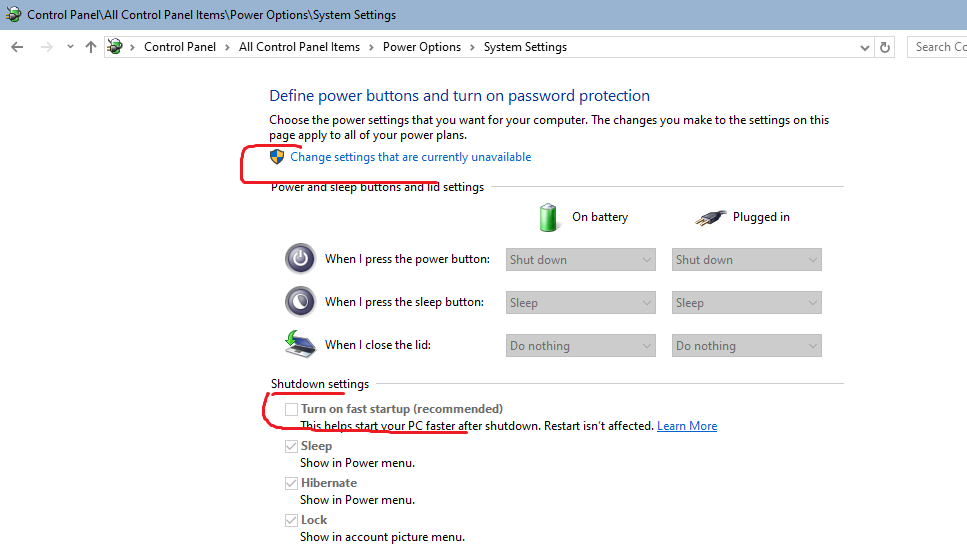Click the power button icon
The height and width of the screenshot is (548, 967).
[300, 259]
